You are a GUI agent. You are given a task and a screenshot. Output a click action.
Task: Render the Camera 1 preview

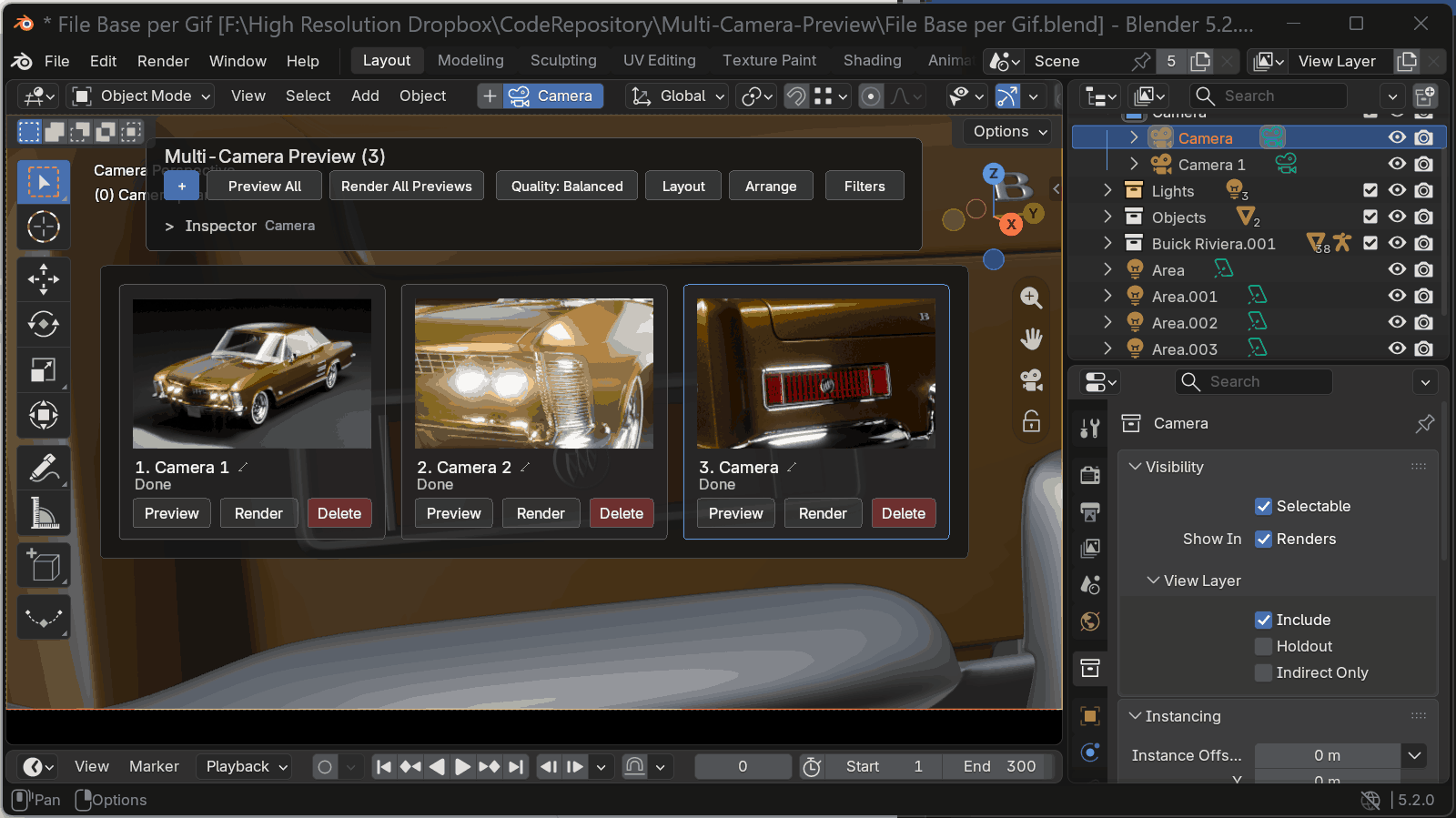(258, 513)
